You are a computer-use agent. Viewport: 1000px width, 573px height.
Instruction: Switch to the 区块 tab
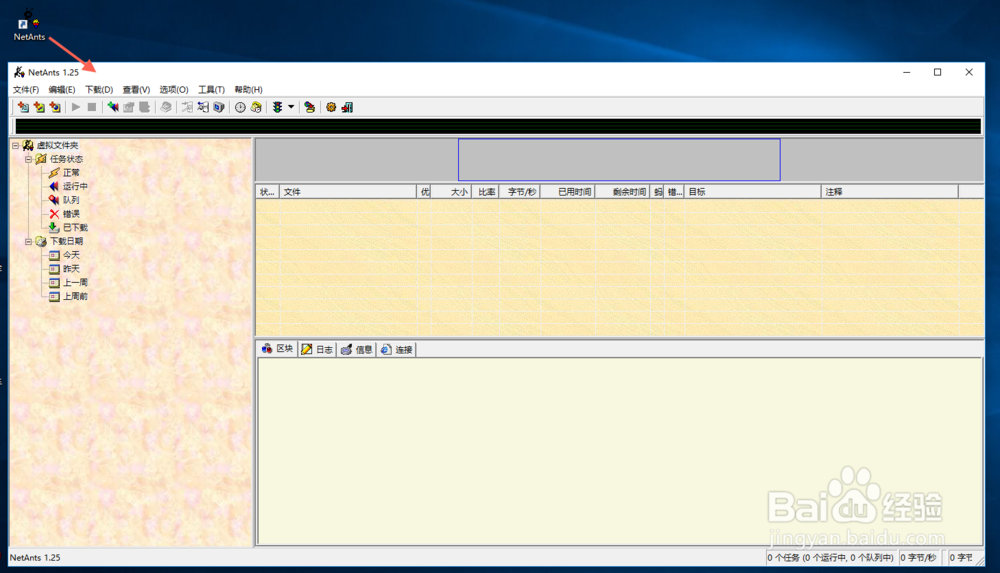pos(277,349)
